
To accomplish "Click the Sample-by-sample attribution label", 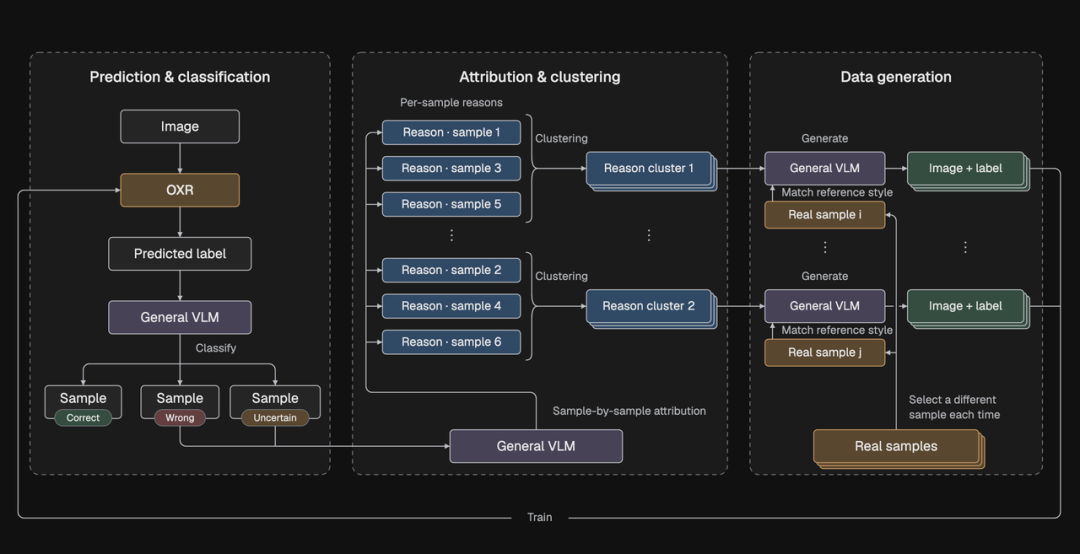I will pyautogui.click(x=629, y=411).
